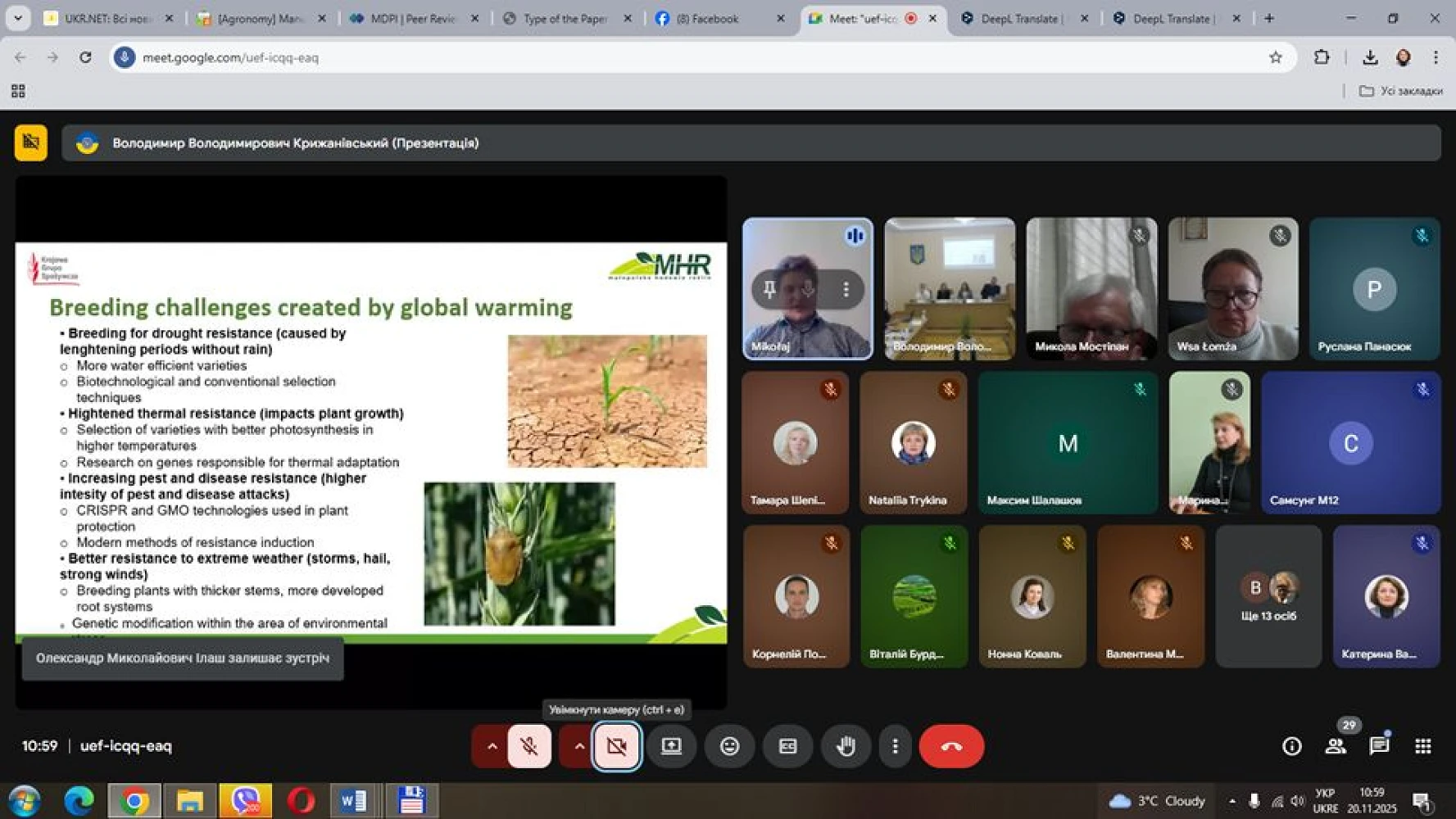This screenshot has height=819, width=1456.
Task: Open the activities grid icon
Action: (x=1423, y=746)
